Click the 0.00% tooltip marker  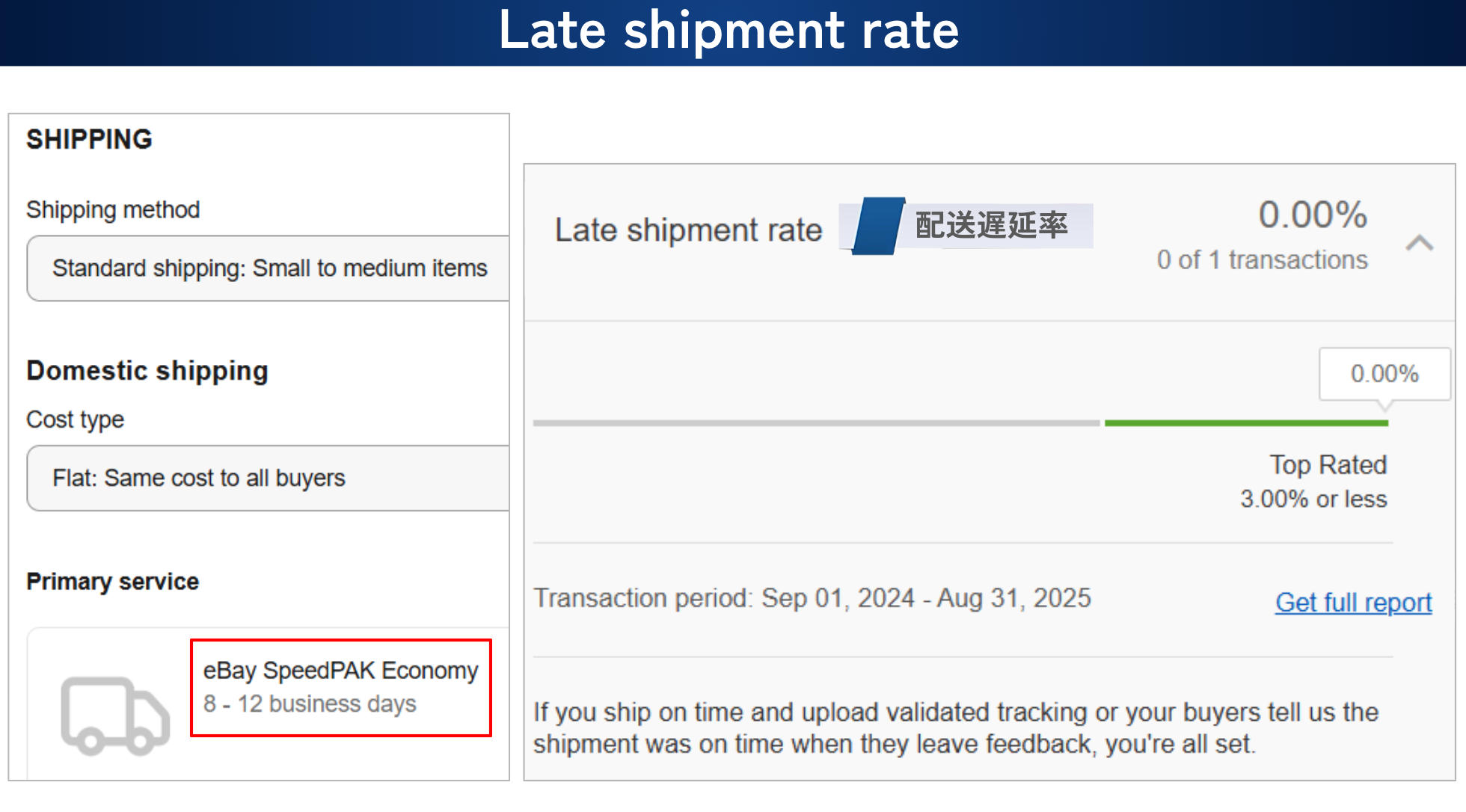point(1384,374)
